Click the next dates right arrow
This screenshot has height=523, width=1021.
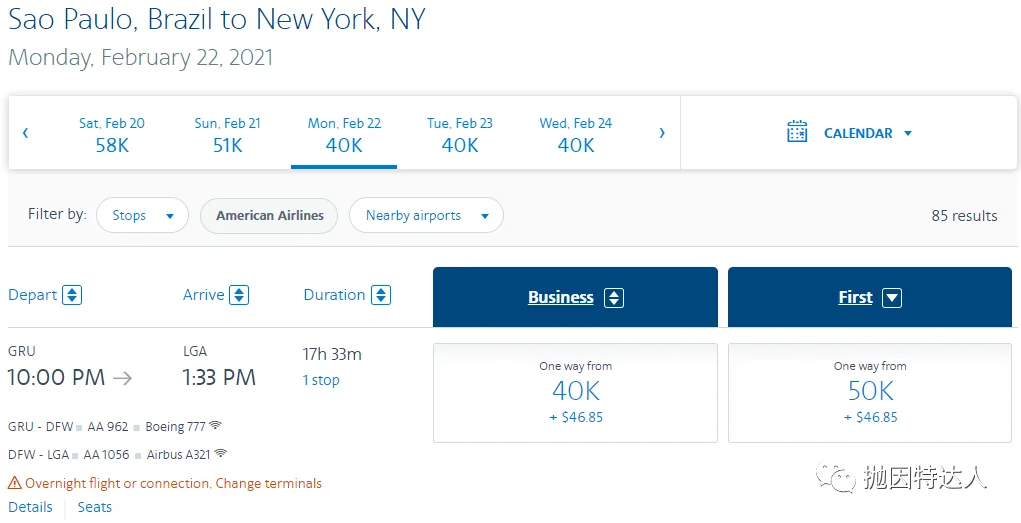click(x=662, y=133)
